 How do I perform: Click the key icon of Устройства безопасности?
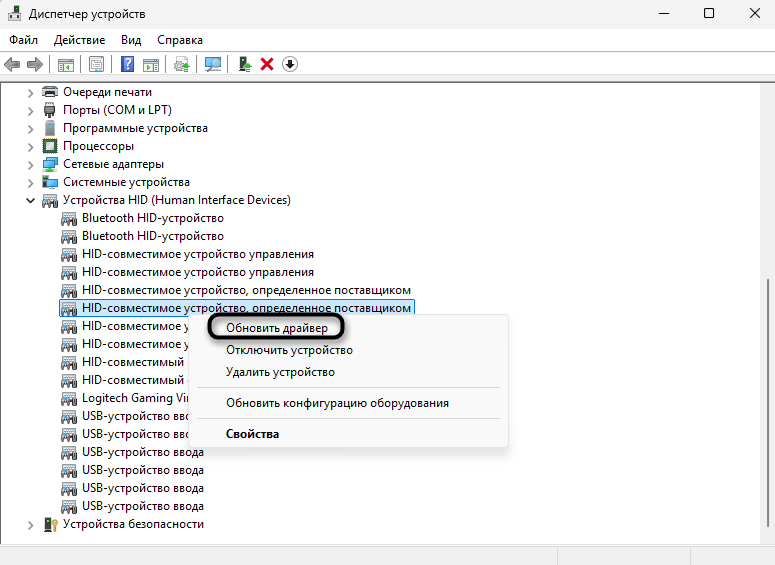(51, 524)
